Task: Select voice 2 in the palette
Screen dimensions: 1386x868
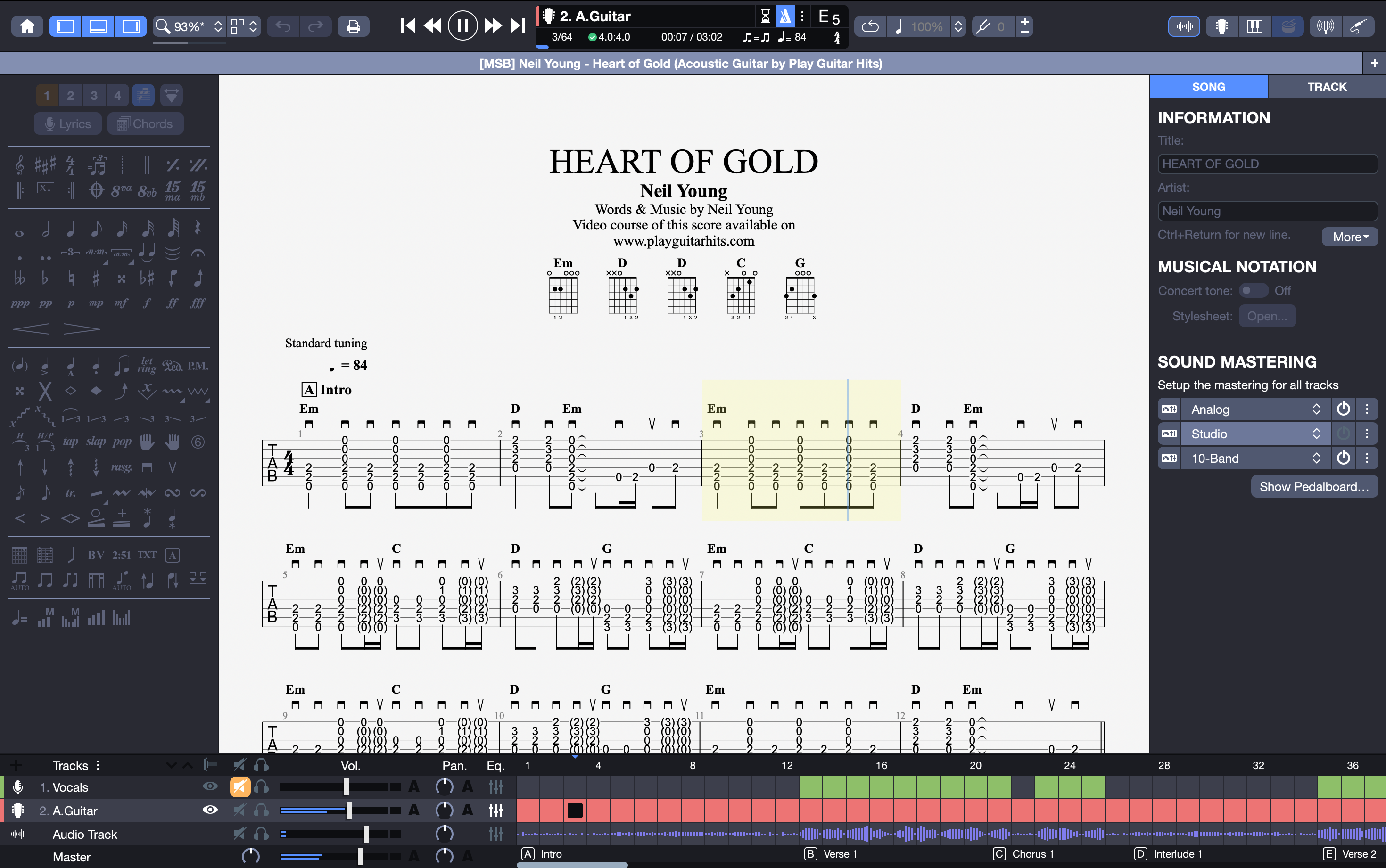Action: click(x=71, y=95)
